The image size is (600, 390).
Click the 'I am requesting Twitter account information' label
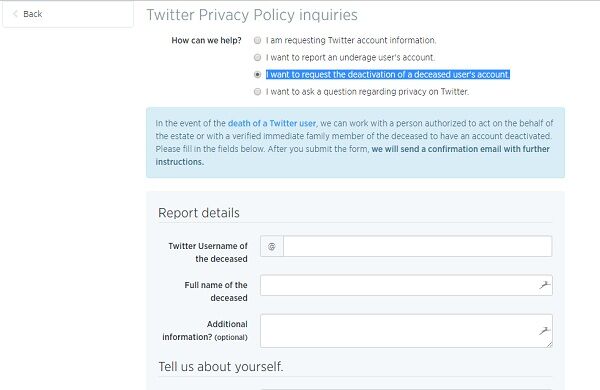tap(351, 40)
